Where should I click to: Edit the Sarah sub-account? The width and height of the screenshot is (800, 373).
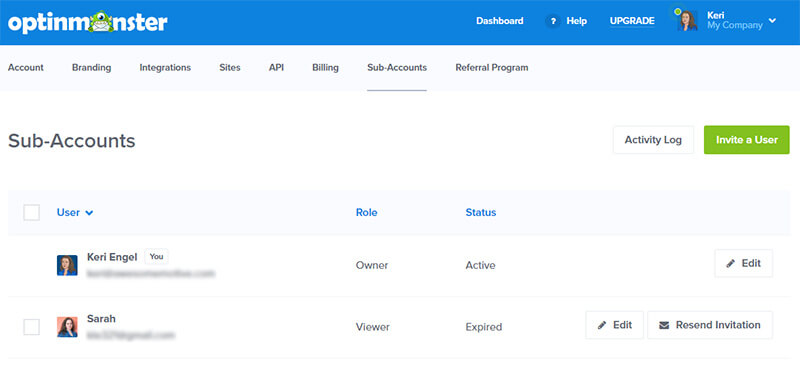click(x=615, y=325)
